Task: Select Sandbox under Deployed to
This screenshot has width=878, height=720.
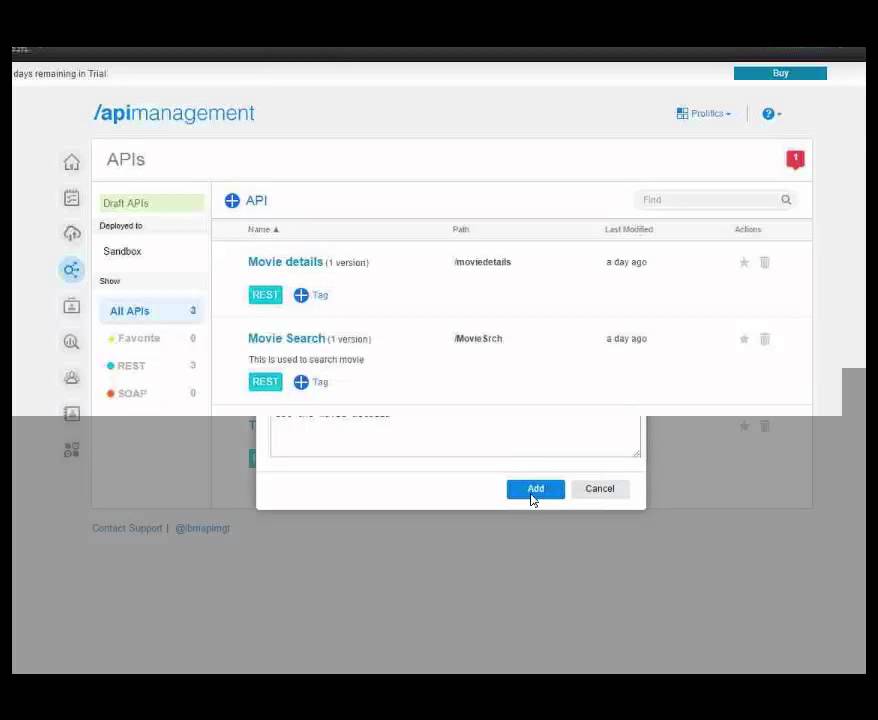Action: click(x=122, y=251)
